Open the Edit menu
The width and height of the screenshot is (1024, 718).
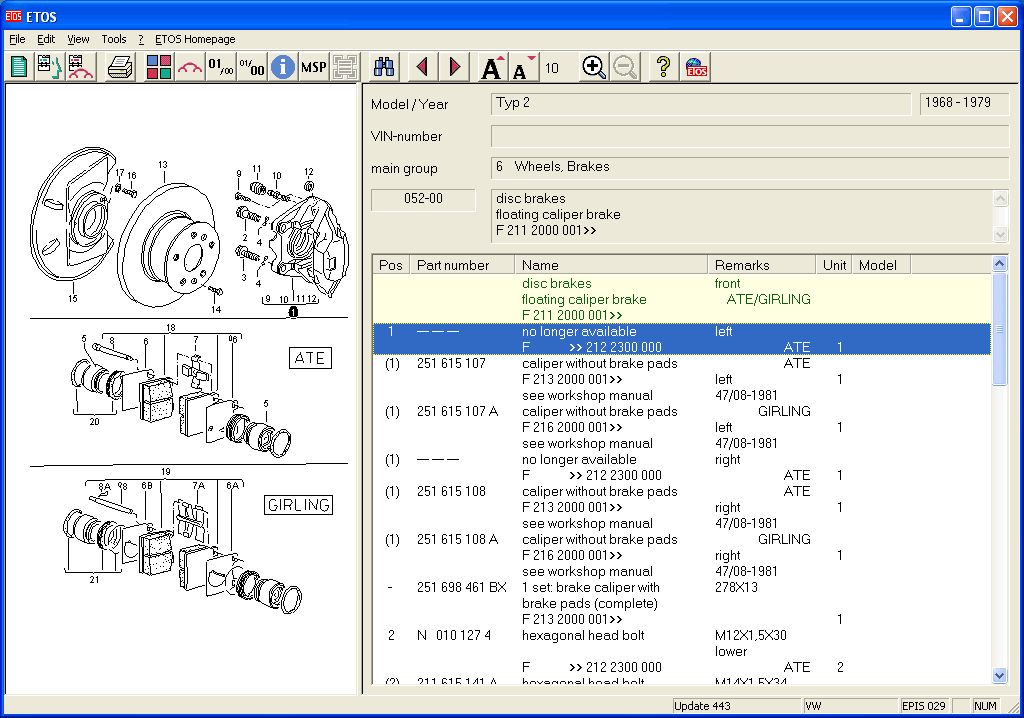[x=46, y=39]
